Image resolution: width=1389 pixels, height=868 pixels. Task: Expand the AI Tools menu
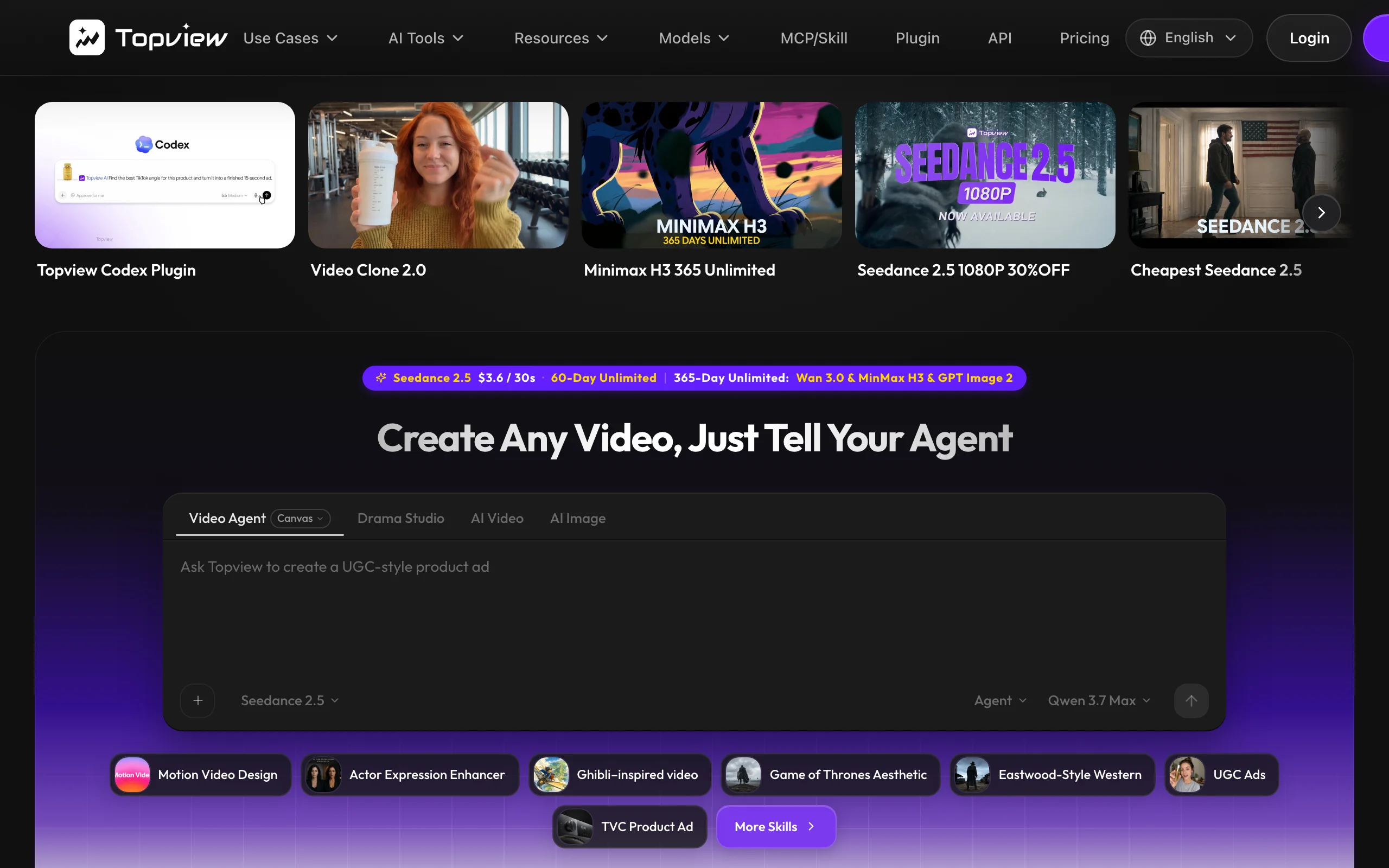425,38
